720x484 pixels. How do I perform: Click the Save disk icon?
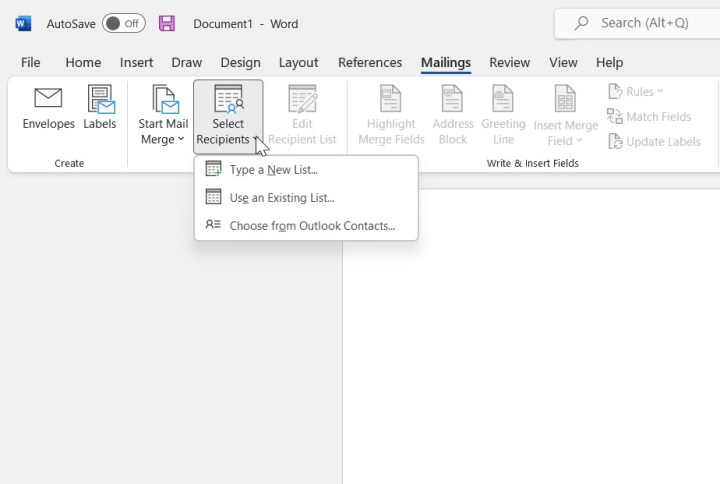tap(167, 23)
